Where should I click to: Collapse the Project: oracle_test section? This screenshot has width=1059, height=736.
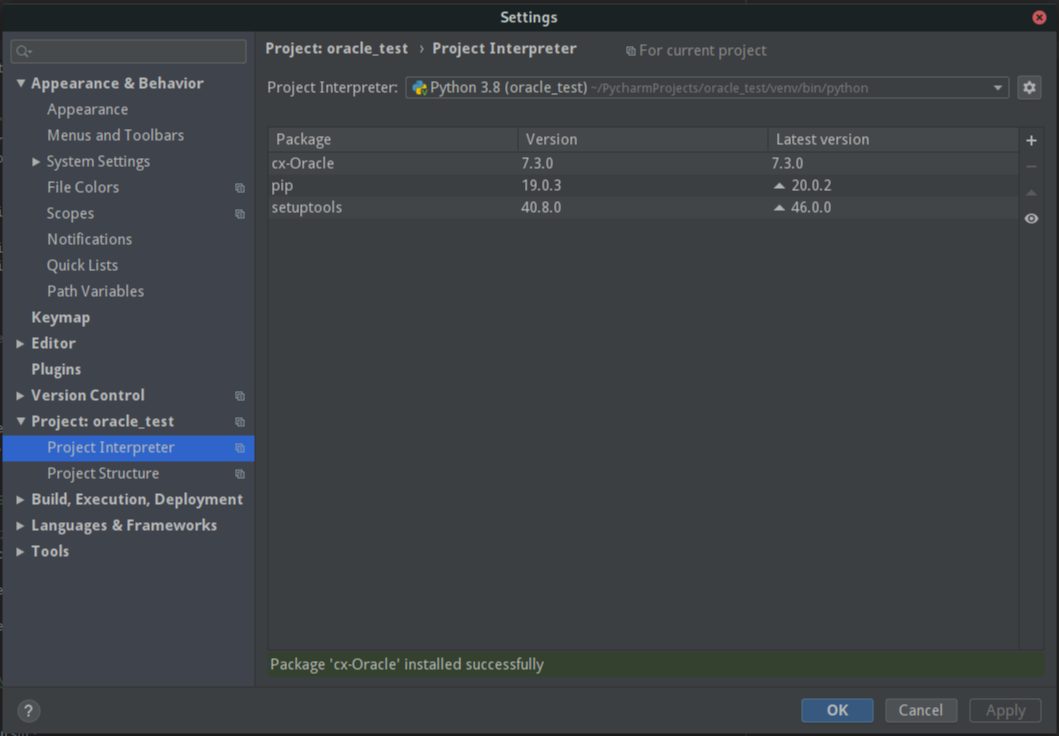coord(21,421)
